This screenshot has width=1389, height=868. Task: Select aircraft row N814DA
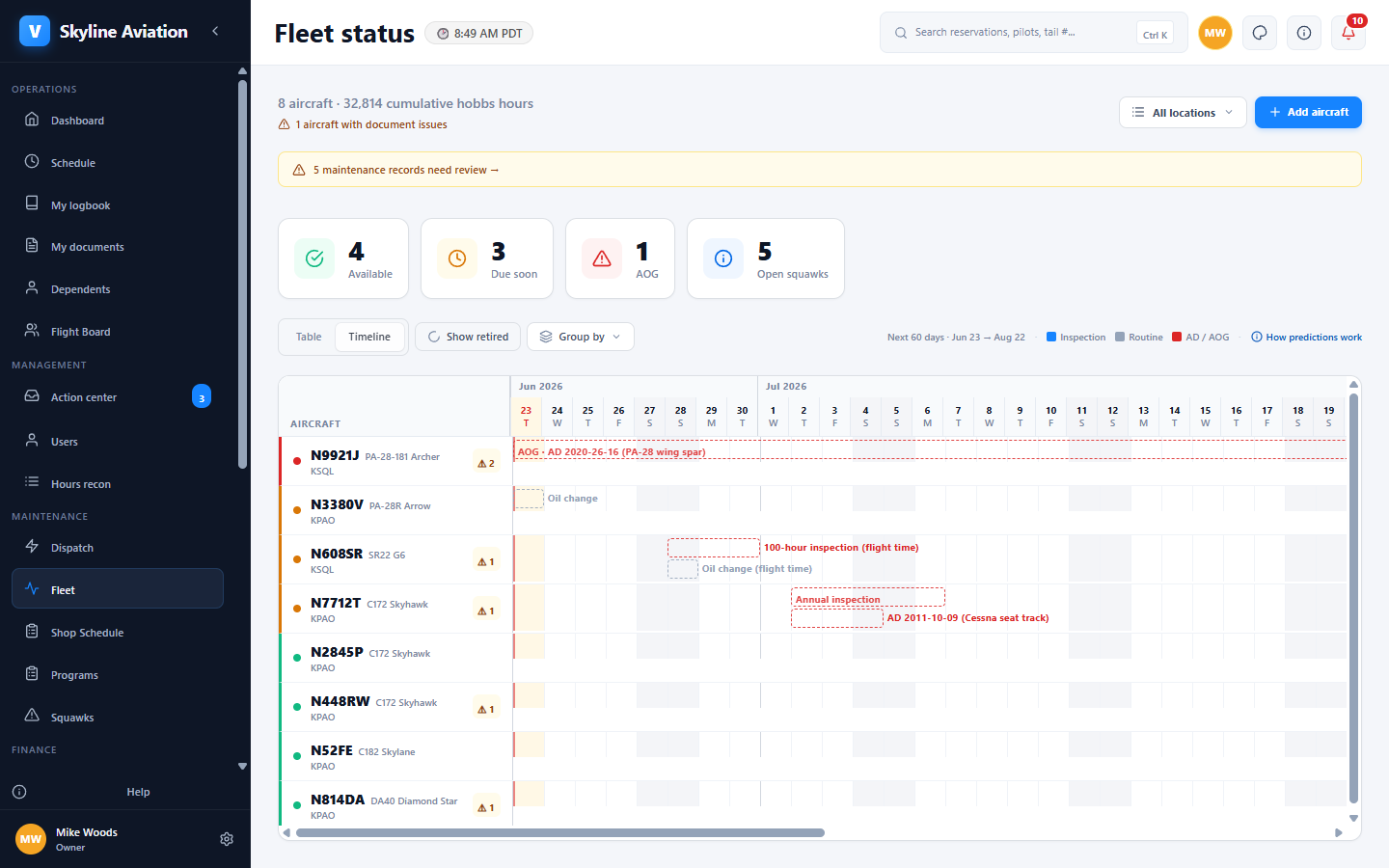(x=395, y=804)
